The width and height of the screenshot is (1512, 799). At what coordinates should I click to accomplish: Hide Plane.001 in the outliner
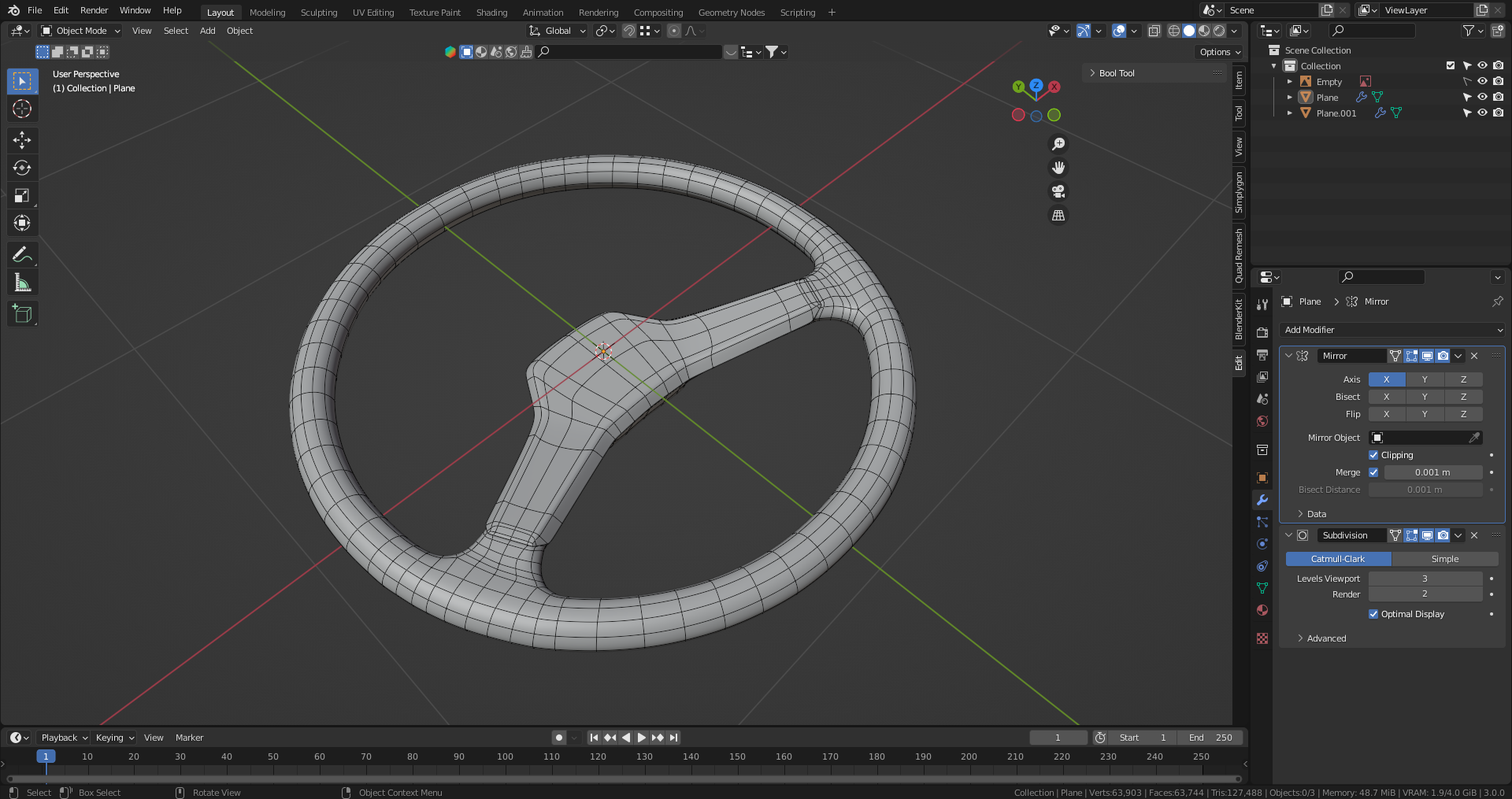point(1482,113)
